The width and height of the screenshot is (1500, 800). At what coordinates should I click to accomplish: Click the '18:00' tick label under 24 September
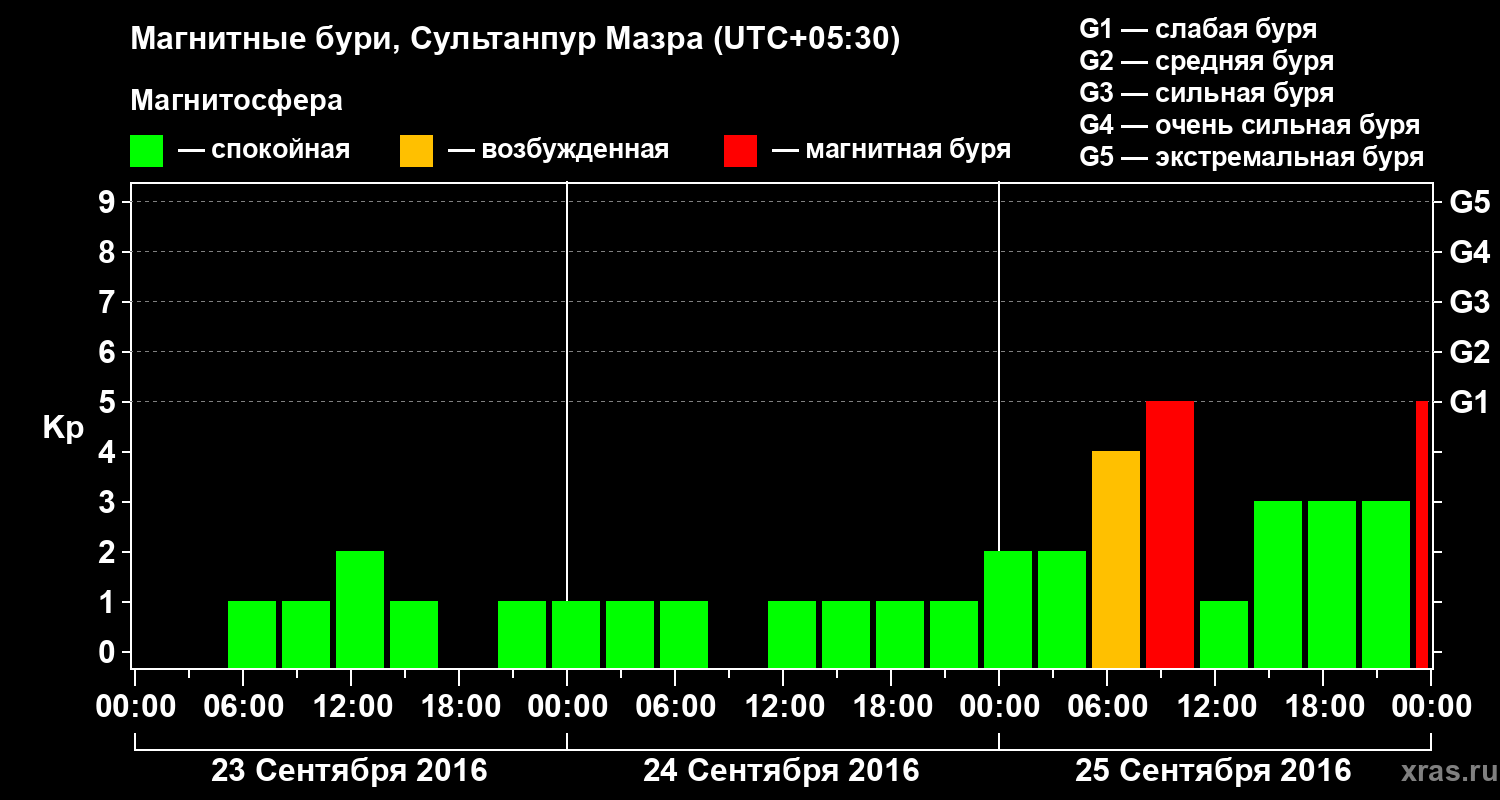point(891,707)
